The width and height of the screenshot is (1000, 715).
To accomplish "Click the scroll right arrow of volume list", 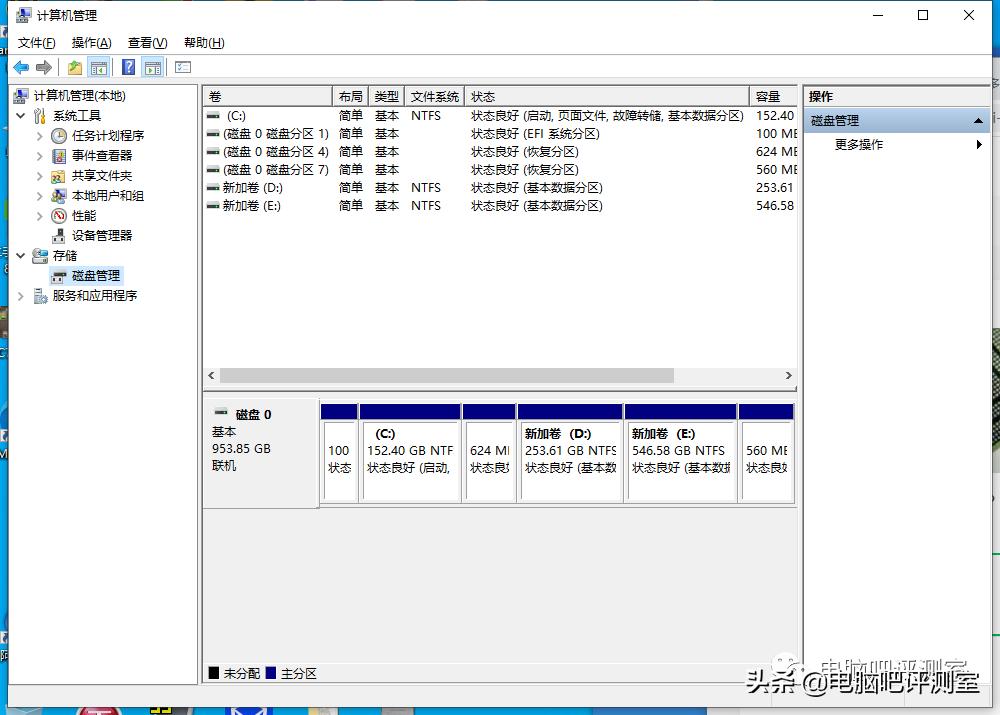I will coord(789,376).
